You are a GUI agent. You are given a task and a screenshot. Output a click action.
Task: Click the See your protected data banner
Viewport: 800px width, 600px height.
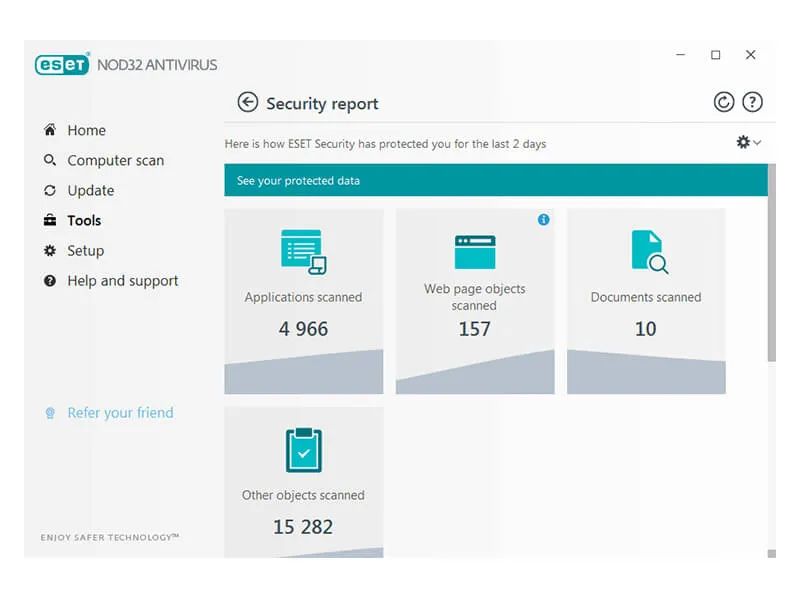point(496,180)
